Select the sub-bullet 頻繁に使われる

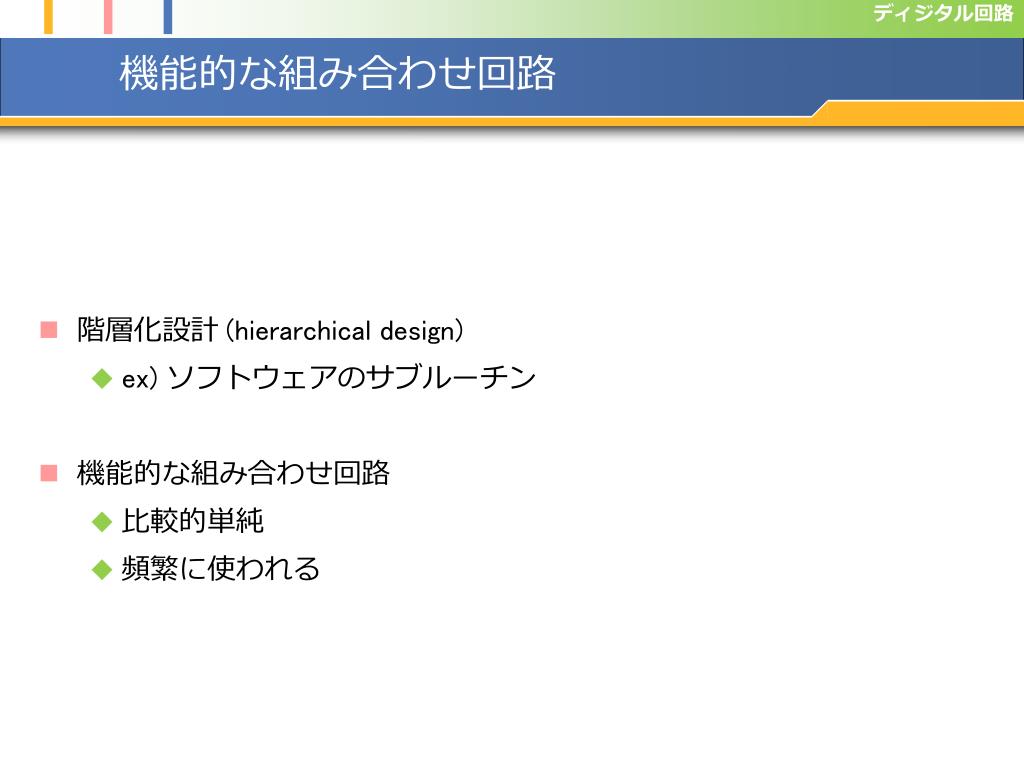click(x=220, y=568)
